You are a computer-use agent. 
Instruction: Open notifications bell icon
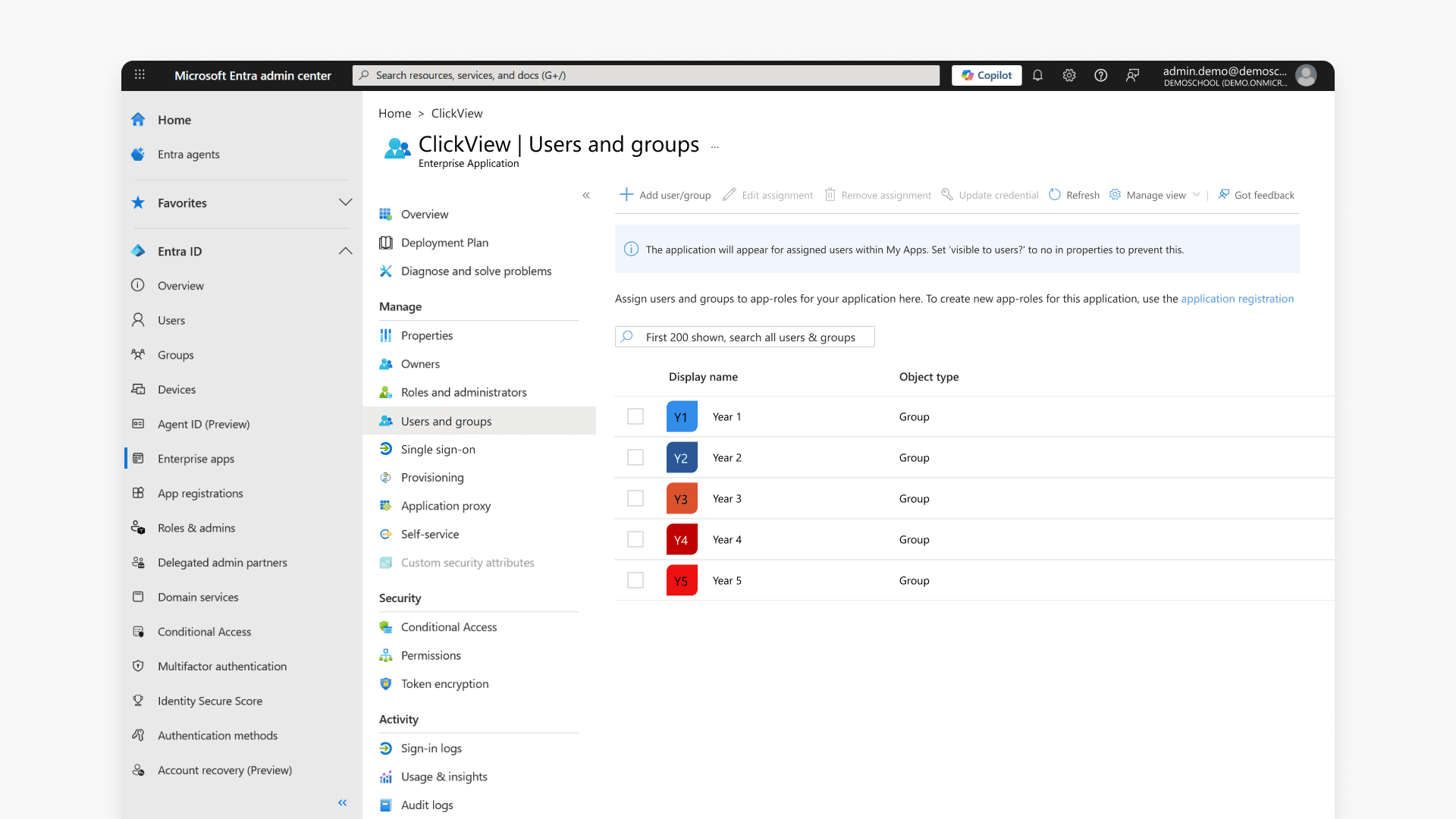(1037, 75)
